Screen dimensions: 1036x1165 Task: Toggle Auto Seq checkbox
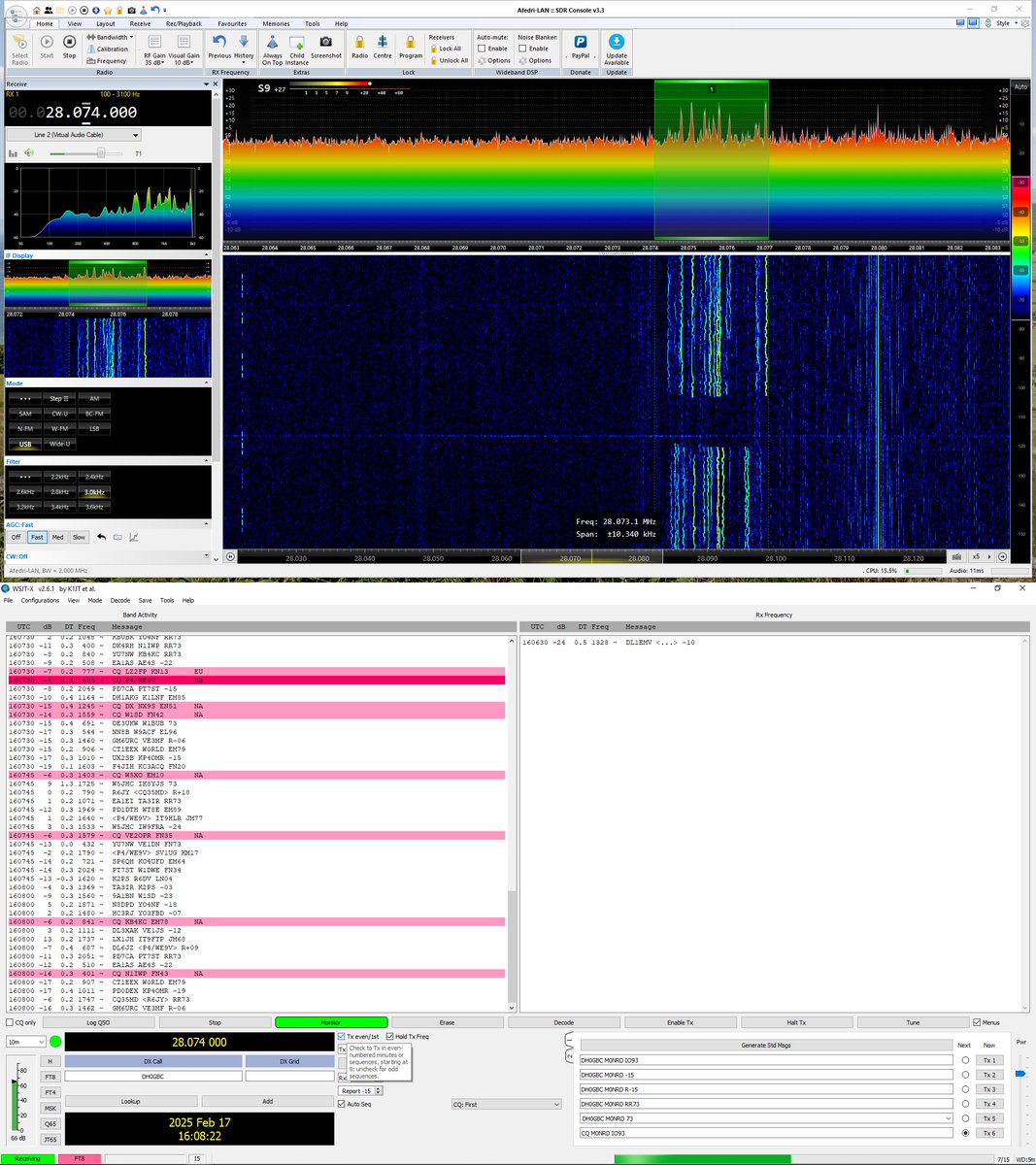342,1104
